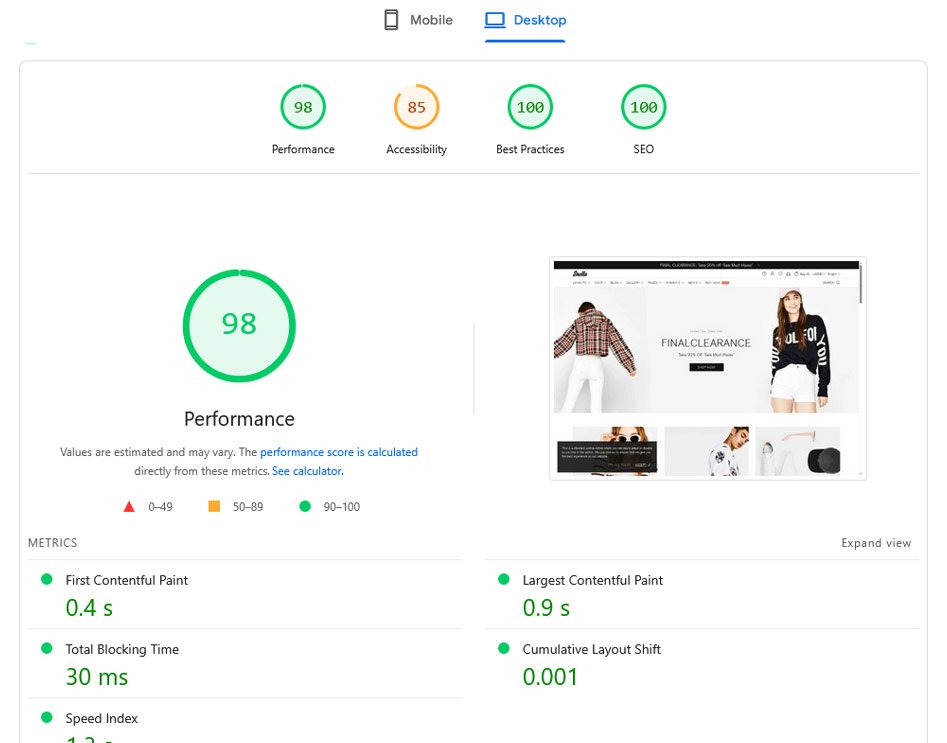Viewport: 947px width, 743px height.
Task: Open the 'performance score is calculated' link
Action: point(339,452)
